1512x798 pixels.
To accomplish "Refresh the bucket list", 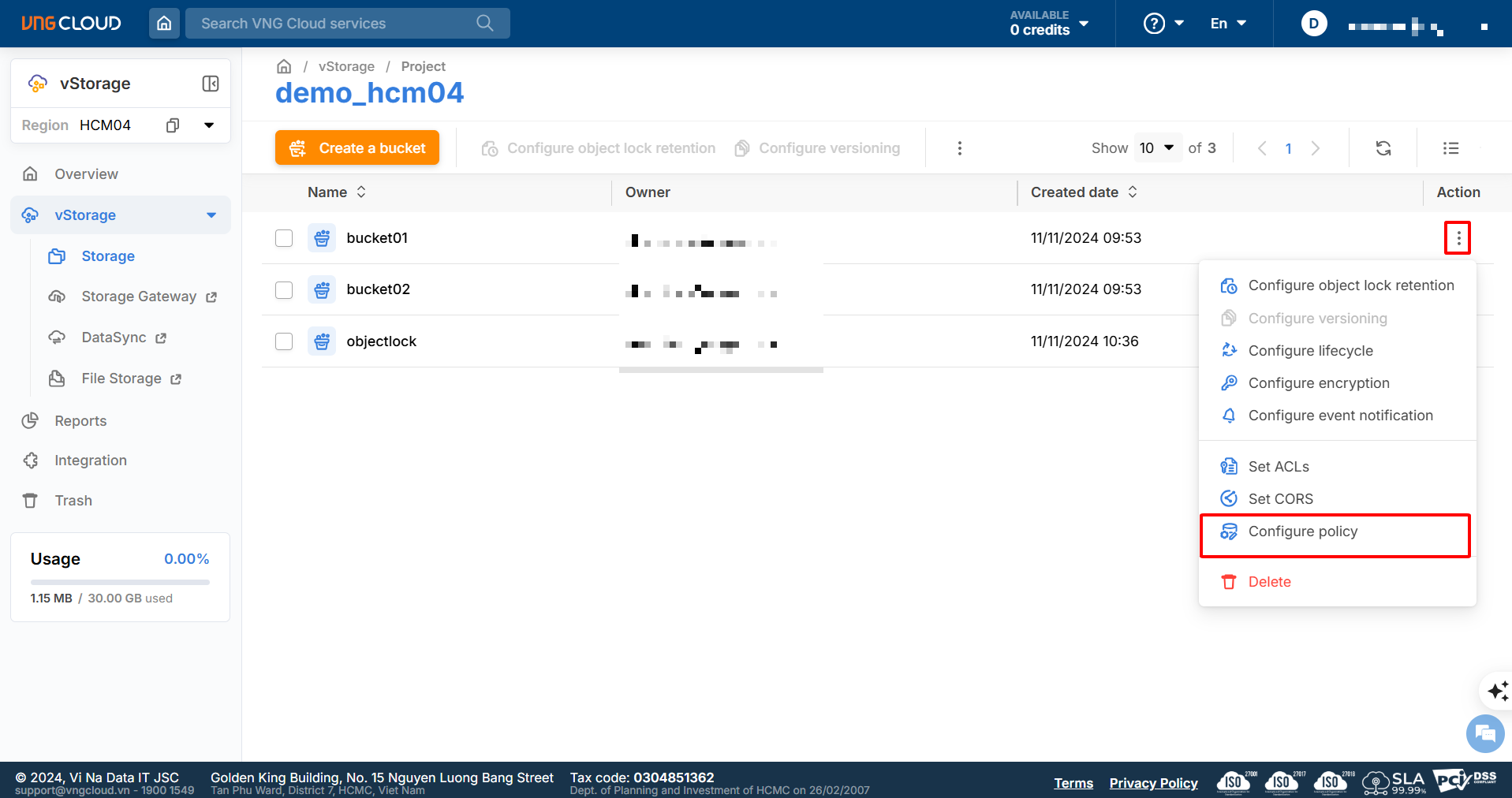I will point(1383,148).
